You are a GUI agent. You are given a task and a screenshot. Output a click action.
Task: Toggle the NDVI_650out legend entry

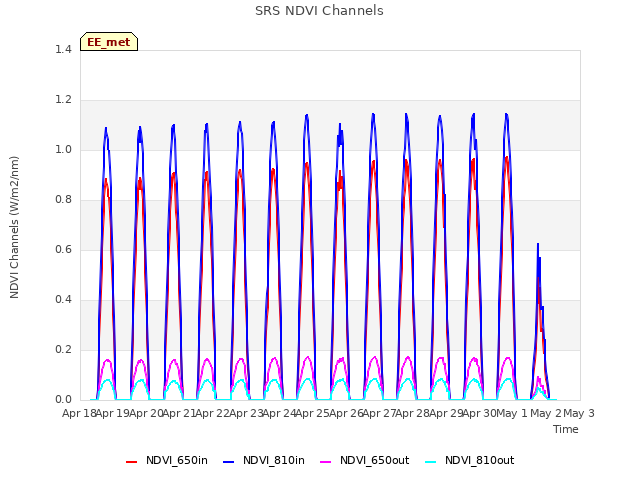tap(364, 460)
